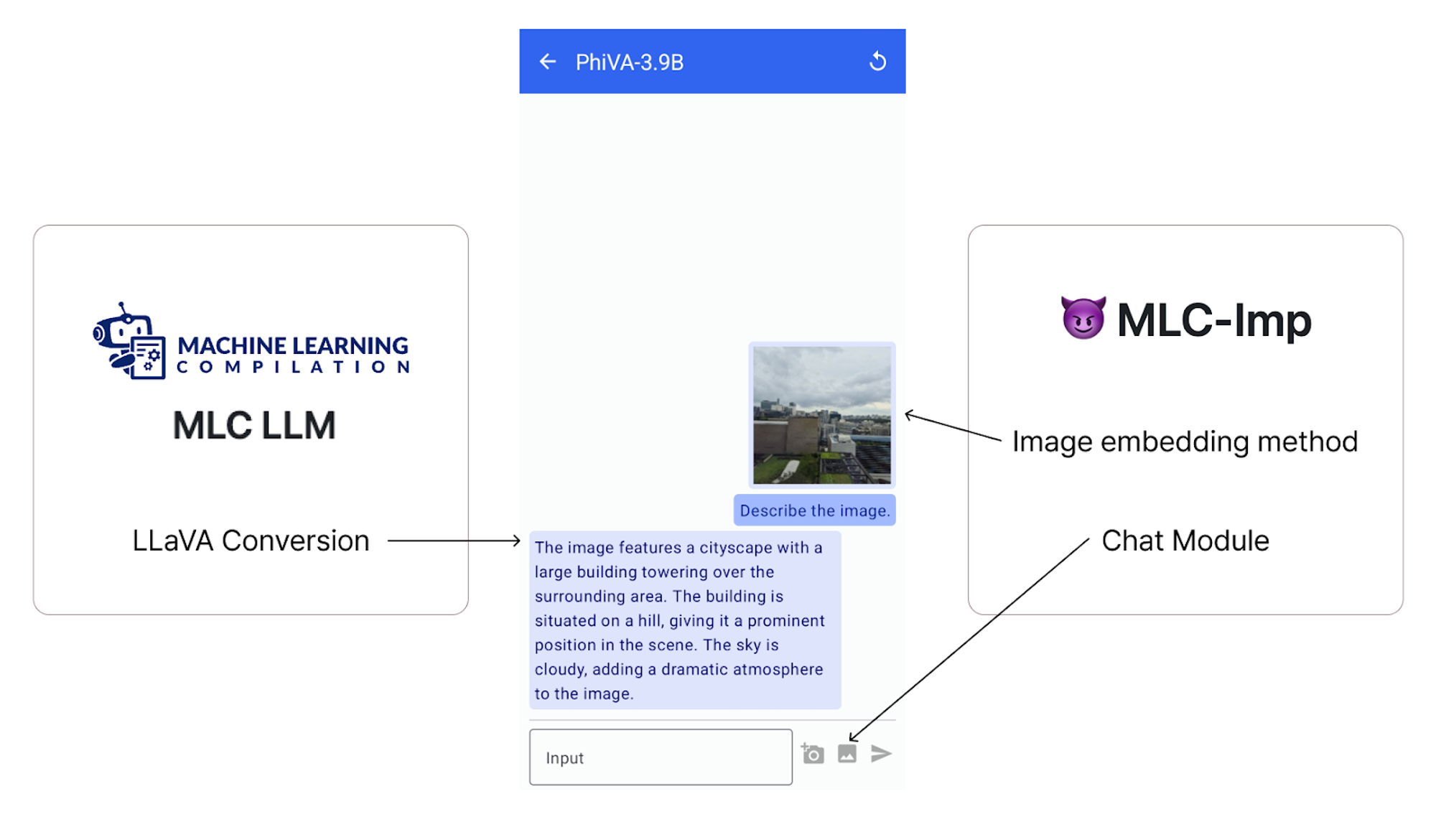
Task: Open the camera to take a photo
Action: 813,754
